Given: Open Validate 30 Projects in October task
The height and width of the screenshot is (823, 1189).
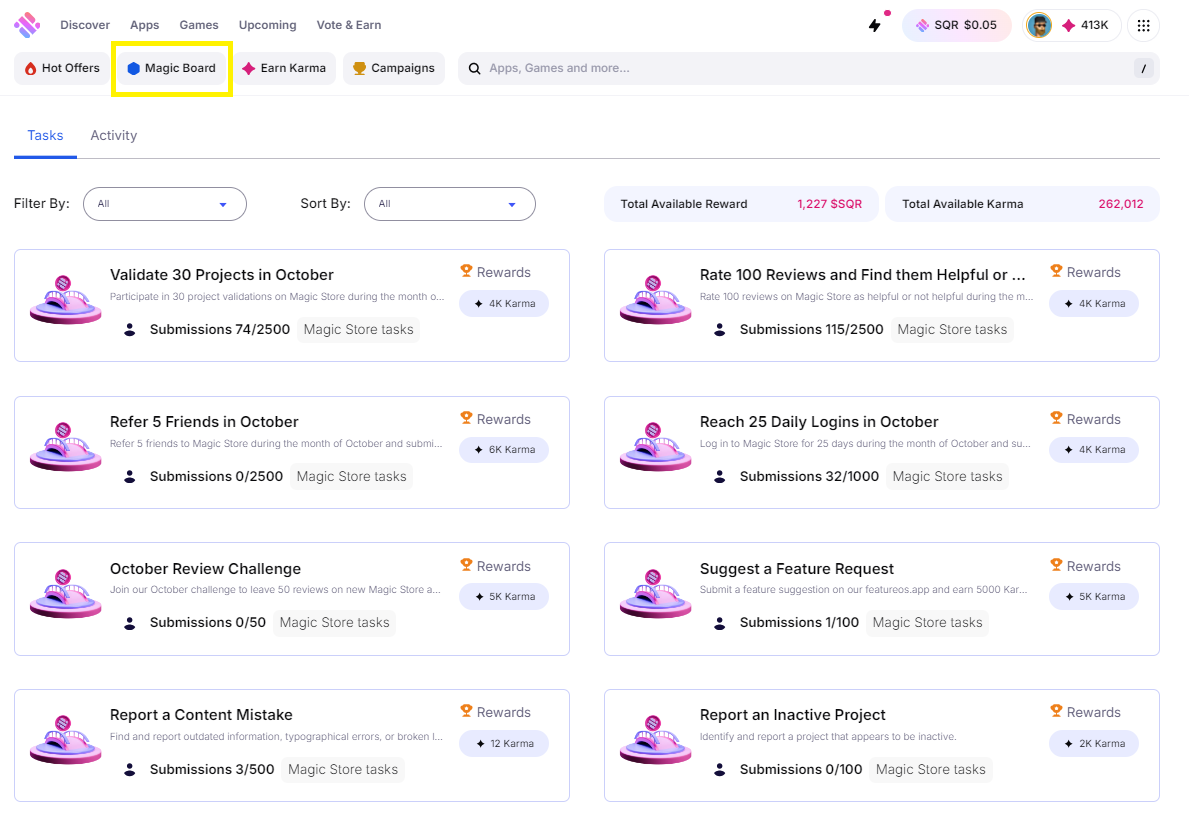Looking at the screenshot, I should coord(221,275).
